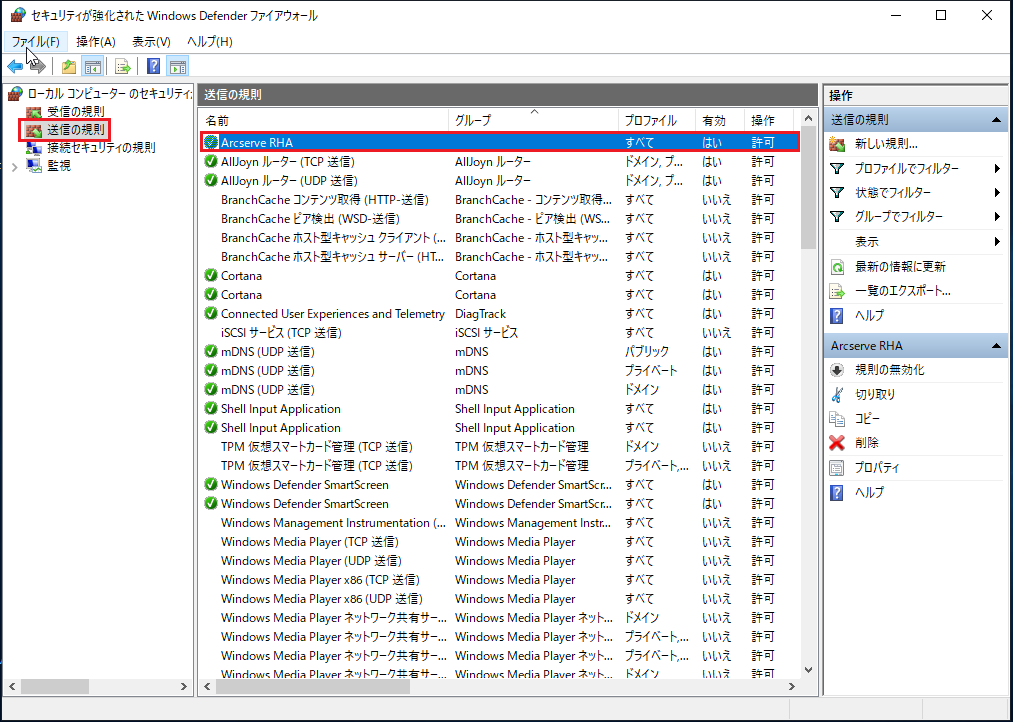Click the 一覧のエクスポート icon
Viewport: 1013px width, 722px height.
(x=837, y=291)
